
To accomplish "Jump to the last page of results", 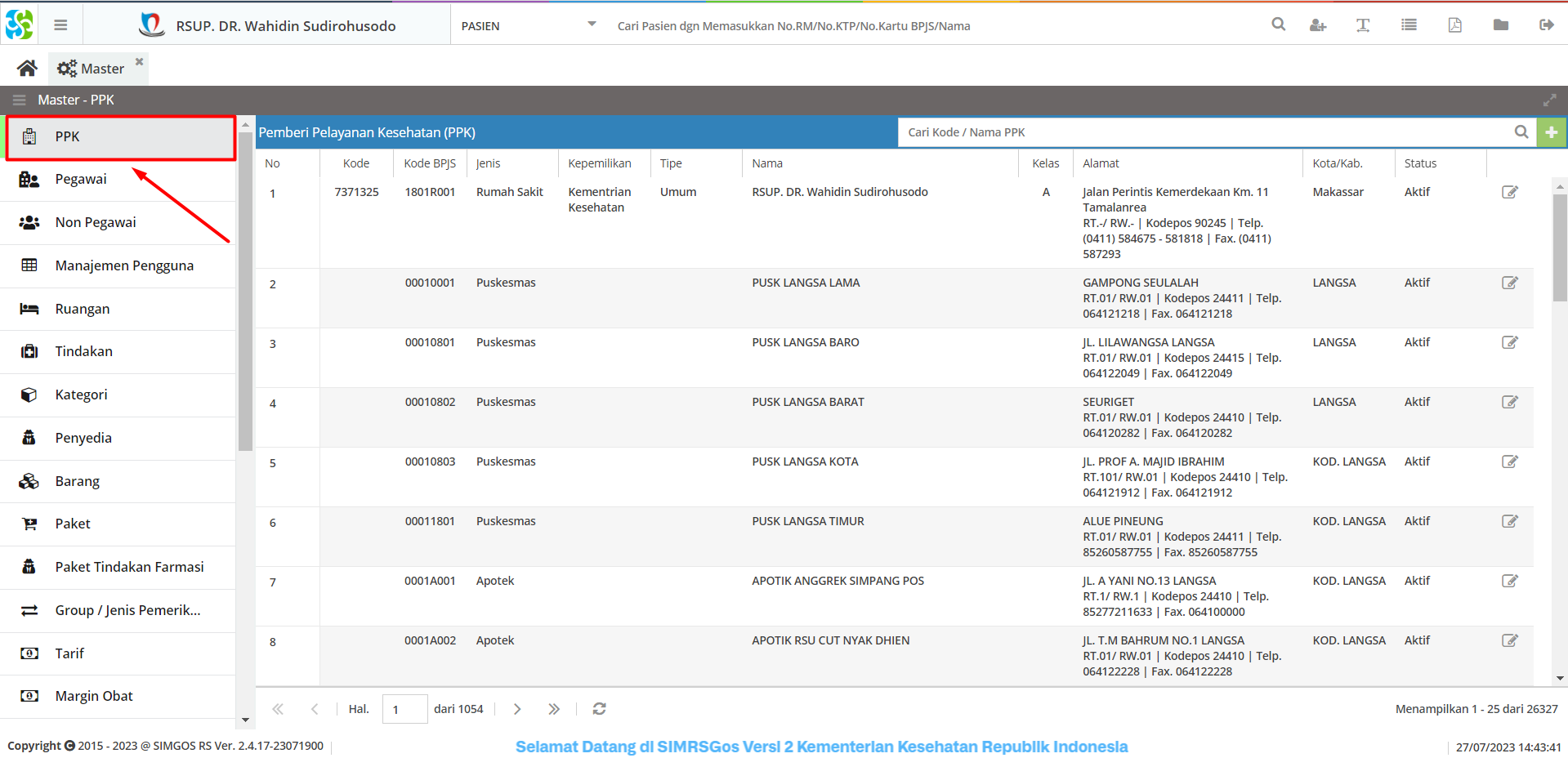I will (x=554, y=709).
